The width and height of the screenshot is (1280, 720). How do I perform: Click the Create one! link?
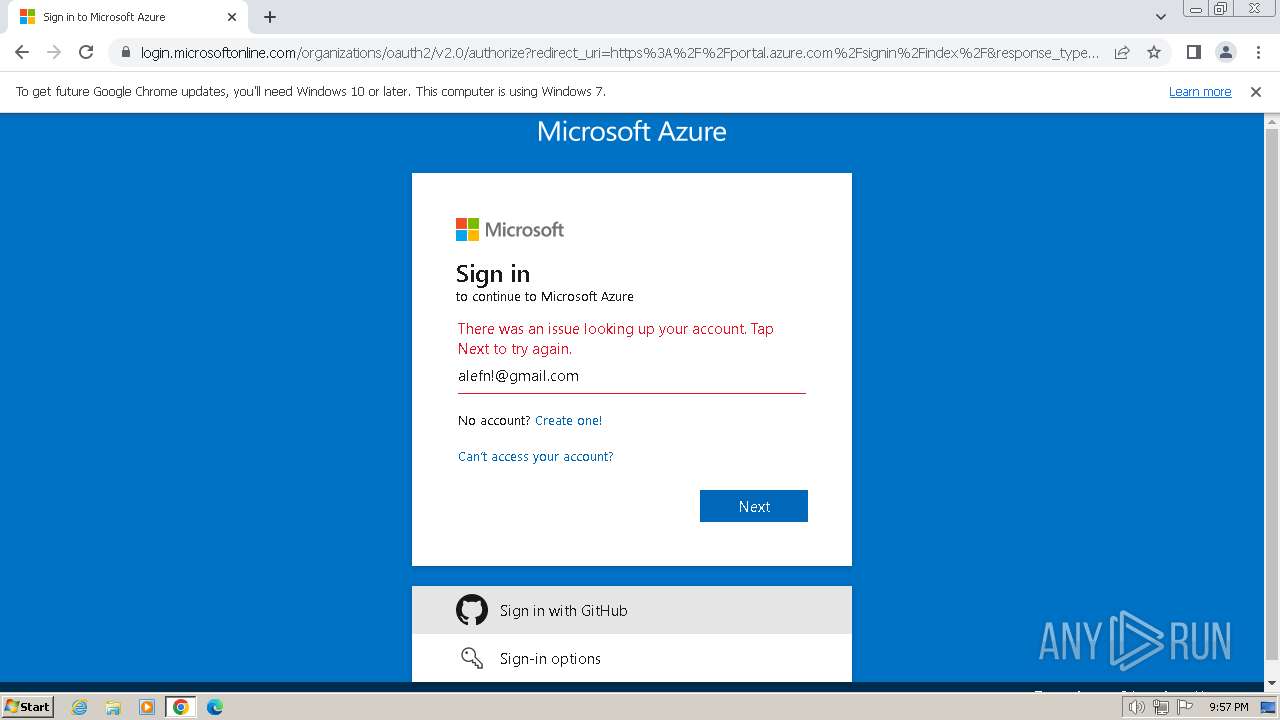coord(568,421)
